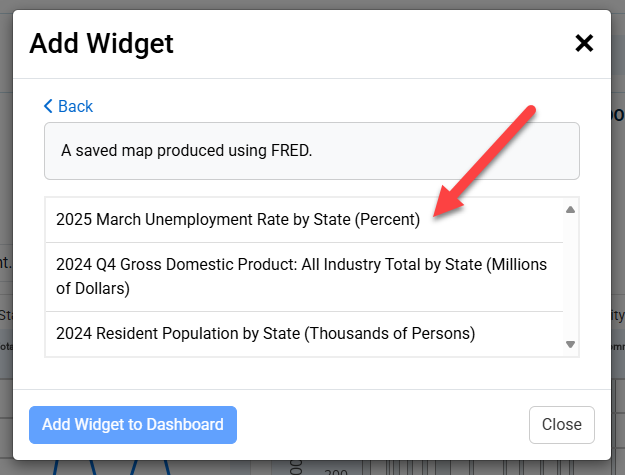This screenshot has width=625, height=475.
Task: Choose 2024 Q4 Gross Domestic Product map
Action: tap(300, 276)
